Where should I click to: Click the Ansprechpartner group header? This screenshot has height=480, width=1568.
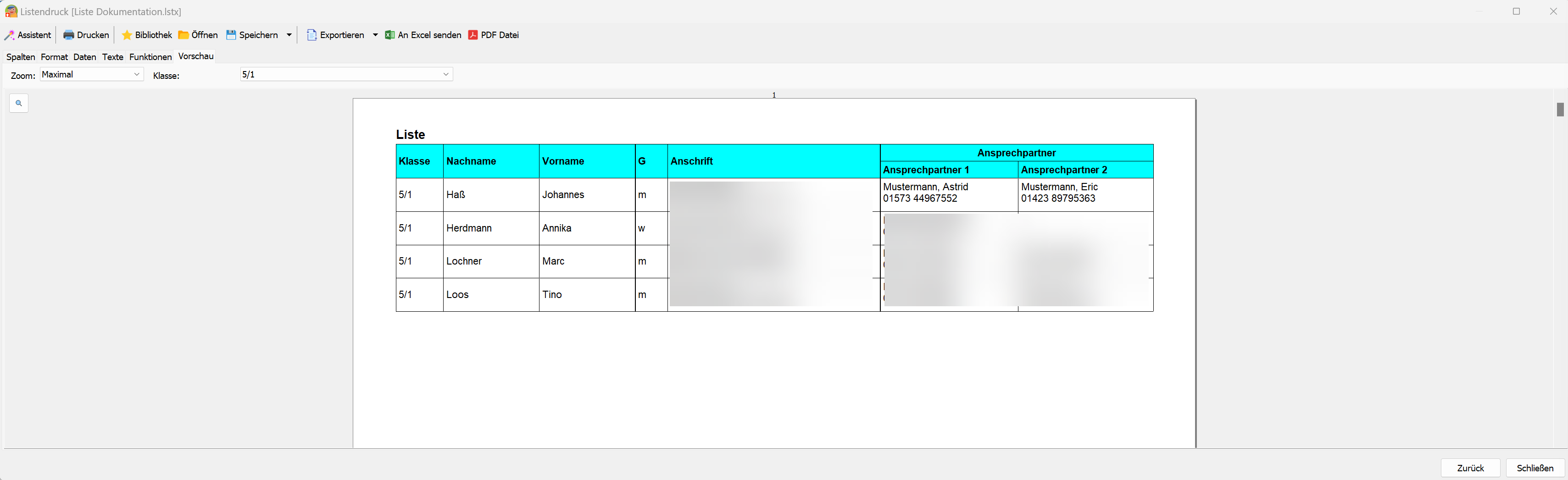coord(1017,153)
